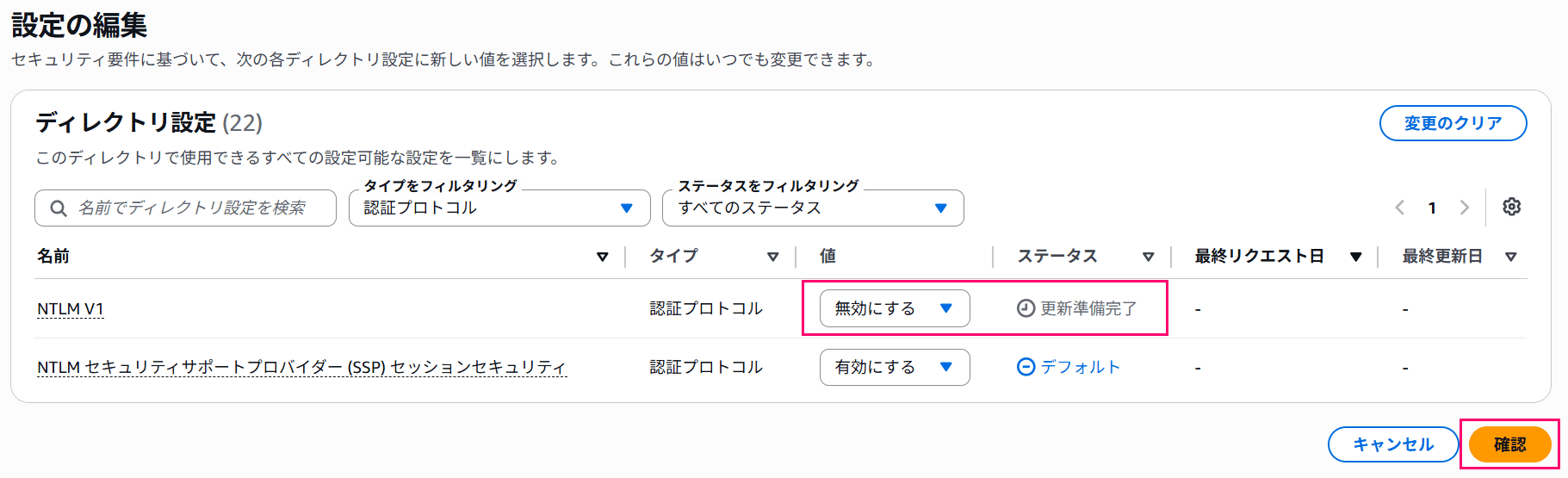Sort by ステータス column arrow
The width and height of the screenshot is (1568, 478).
coord(1148,257)
